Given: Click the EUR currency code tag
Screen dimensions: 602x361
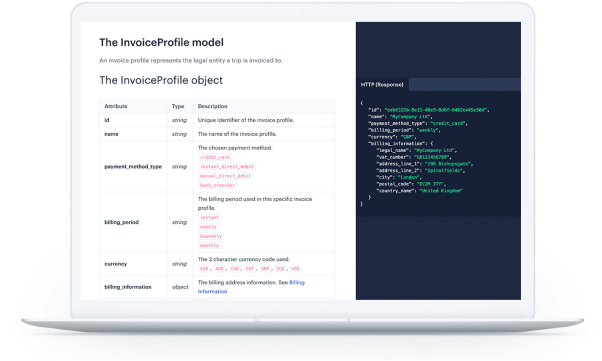Looking at the screenshot, I should [x=204, y=268].
